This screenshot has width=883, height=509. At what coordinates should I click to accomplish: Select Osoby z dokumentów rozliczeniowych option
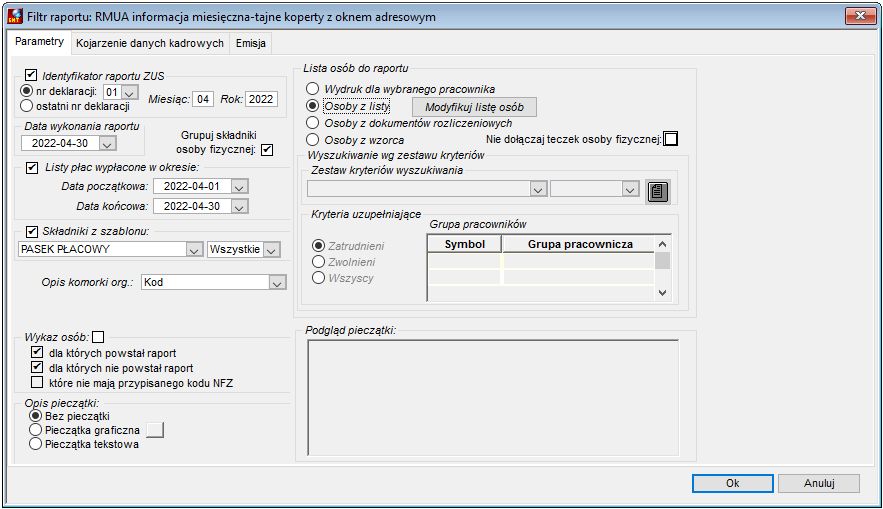click(x=313, y=123)
